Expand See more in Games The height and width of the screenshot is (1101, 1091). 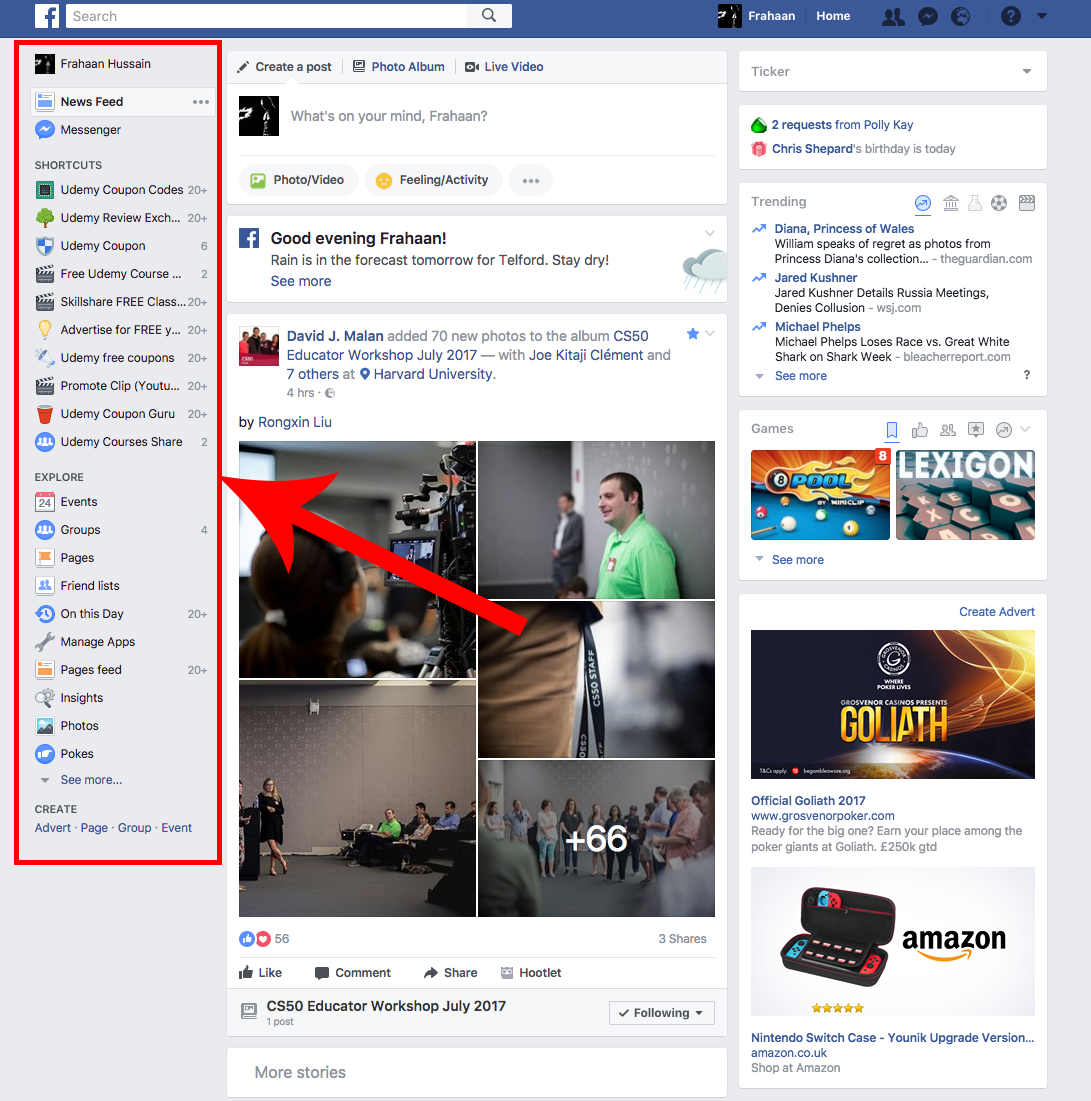coord(798,560)
